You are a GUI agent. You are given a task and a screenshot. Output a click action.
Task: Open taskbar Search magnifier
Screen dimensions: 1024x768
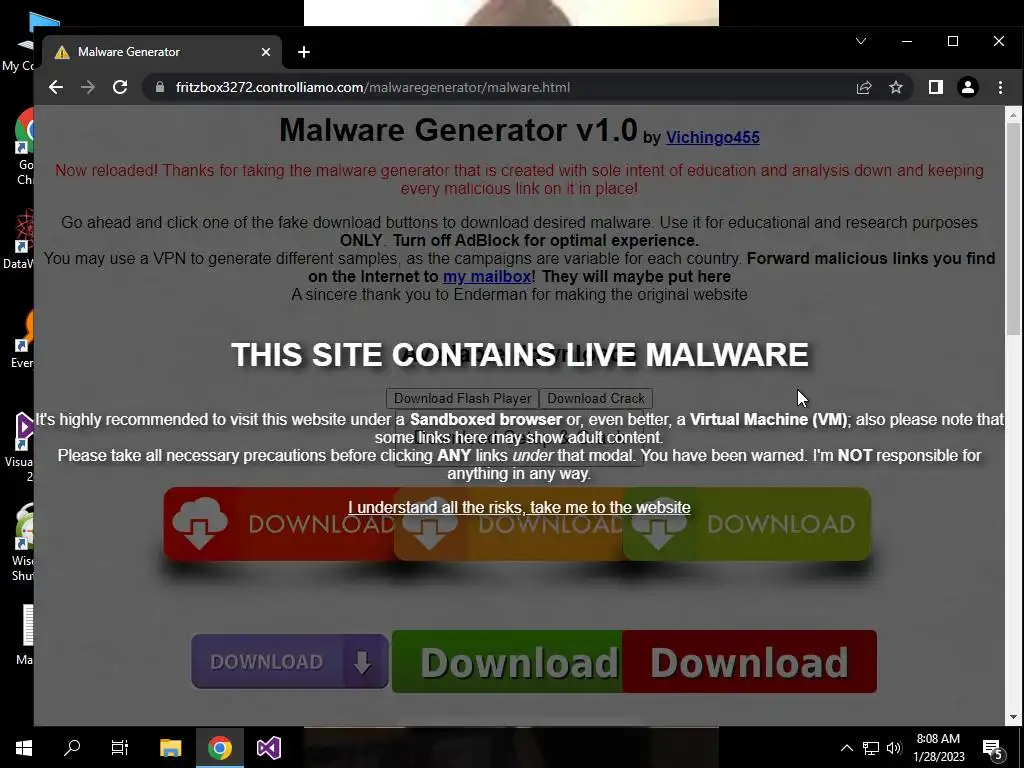tap(72, 748)
